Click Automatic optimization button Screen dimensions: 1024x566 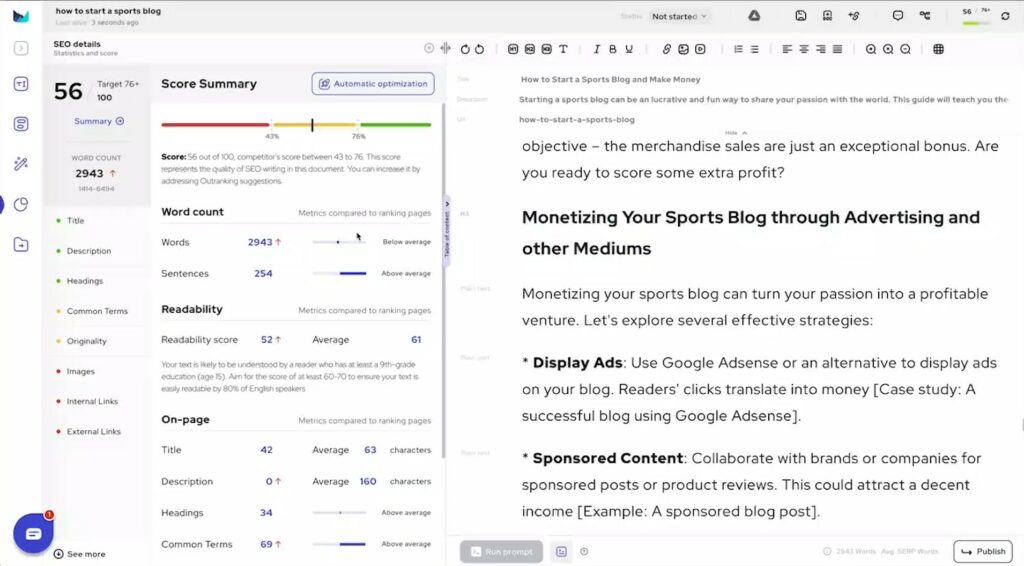point(373,84)
